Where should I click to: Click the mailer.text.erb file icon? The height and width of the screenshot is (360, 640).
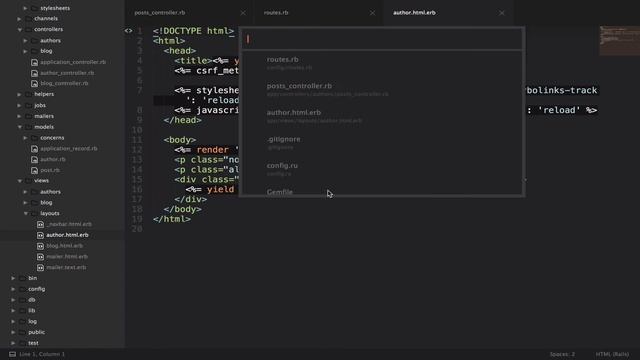click(40, 268)
